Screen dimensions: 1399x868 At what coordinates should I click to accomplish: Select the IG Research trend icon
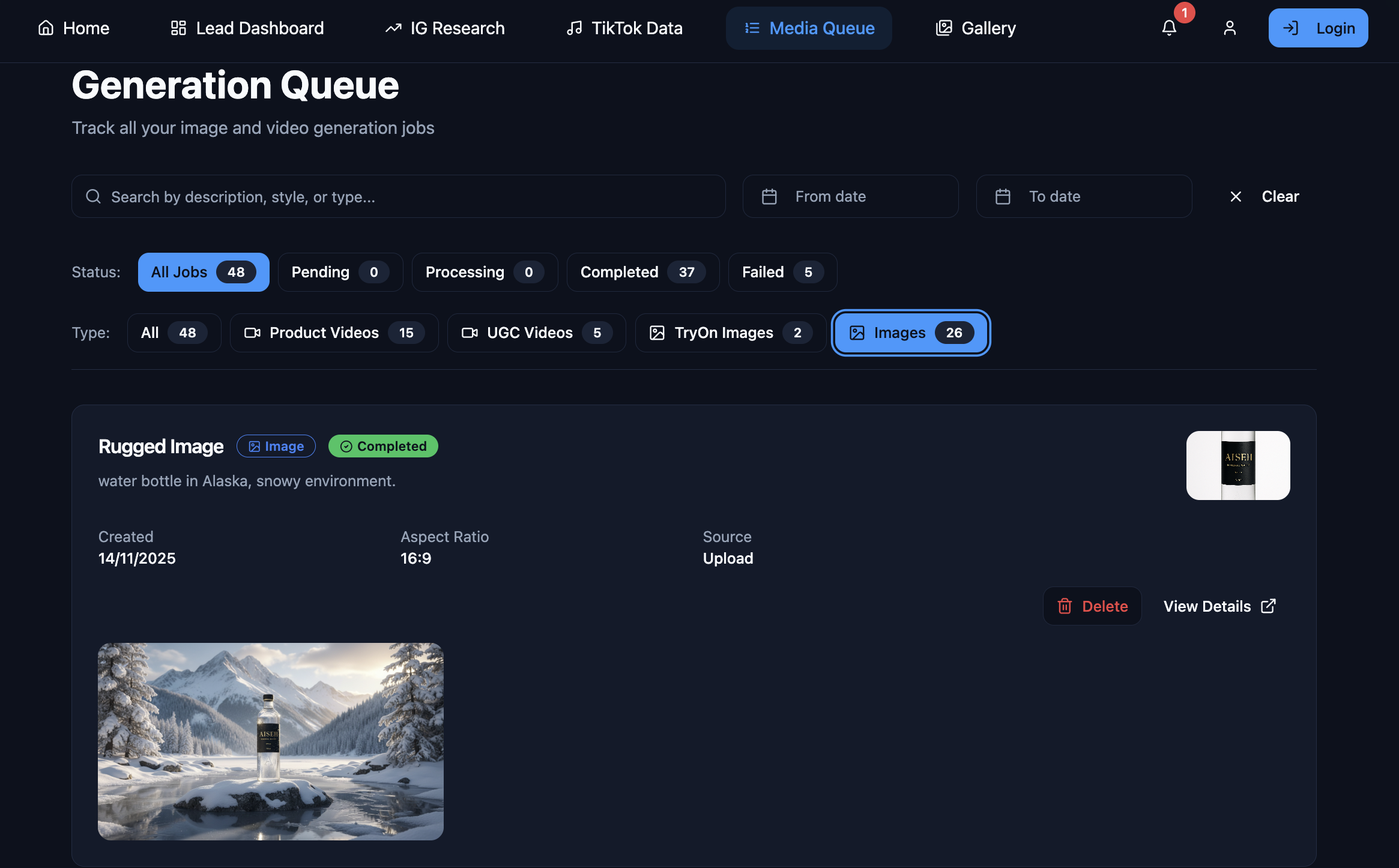(x=393, y=28)
